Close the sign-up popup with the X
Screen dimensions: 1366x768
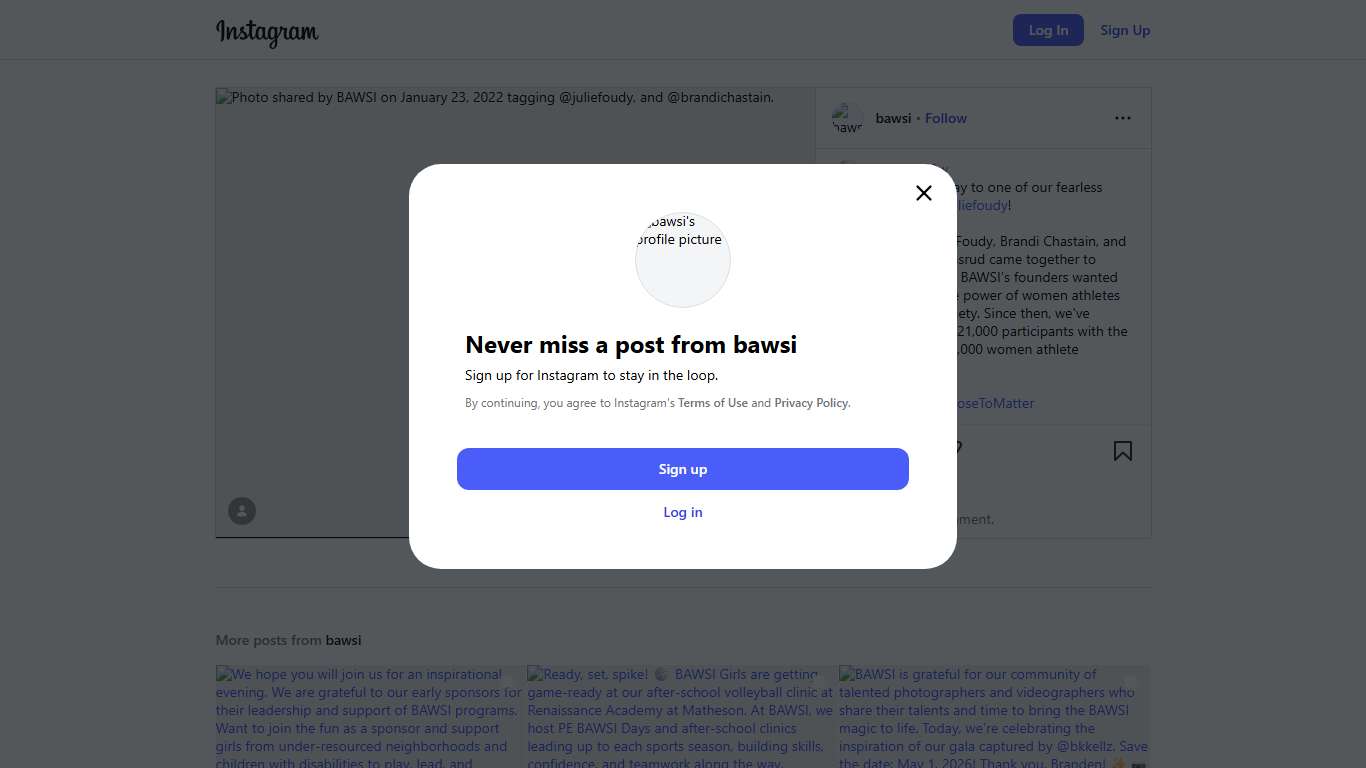[x=924, y=193]
